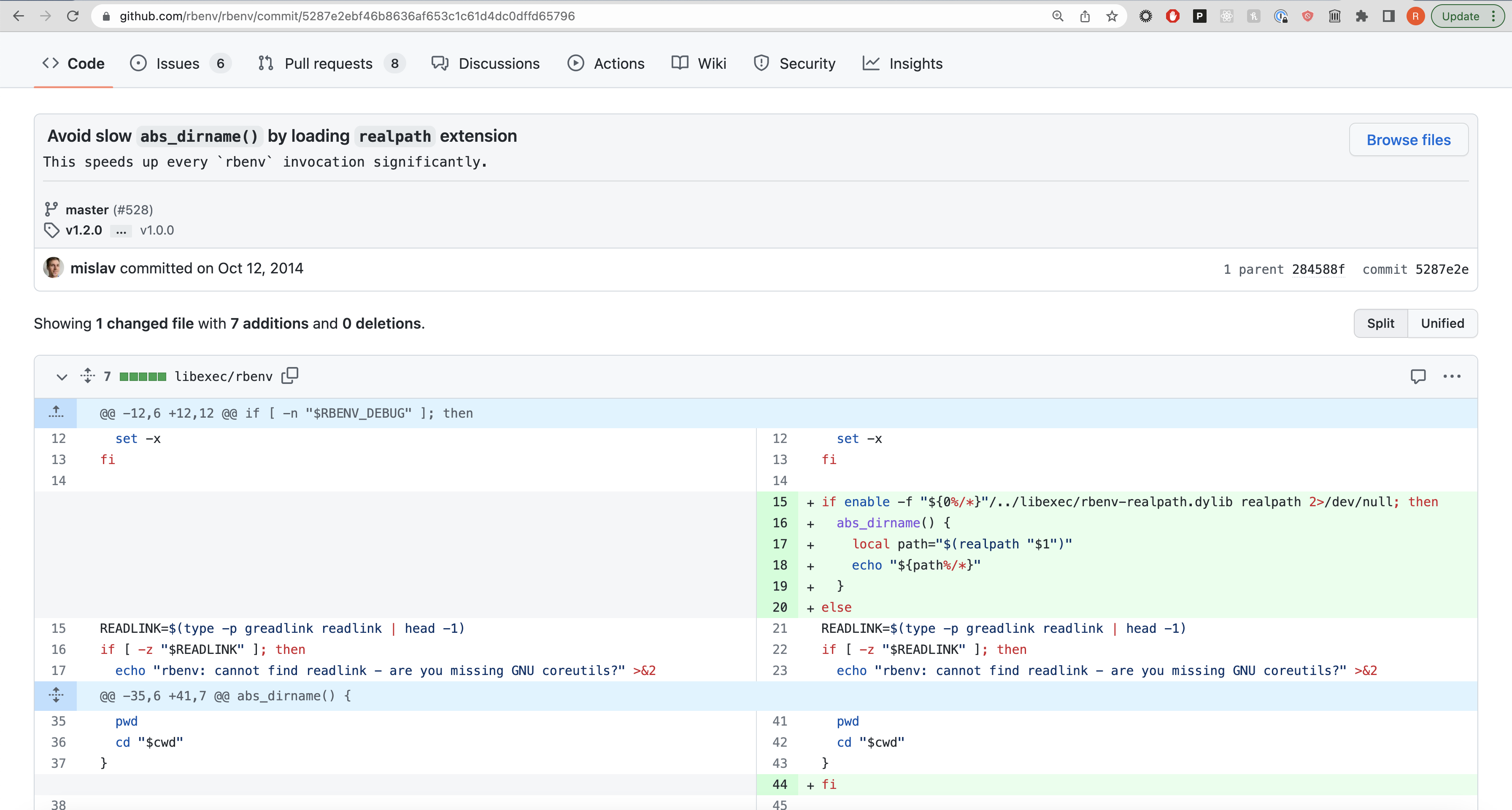Click the black P extension icon
1512x810 pixels.
1200,16
